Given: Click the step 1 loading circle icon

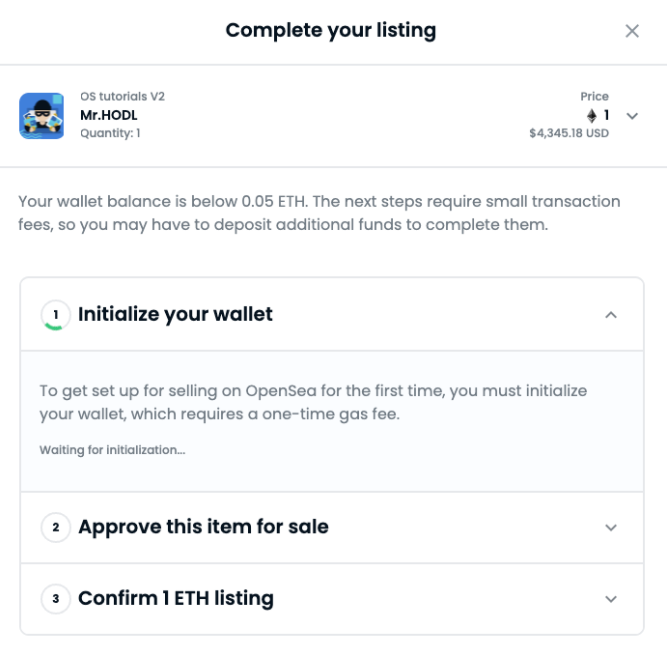Looking at the screenshot, I should 55,314.
